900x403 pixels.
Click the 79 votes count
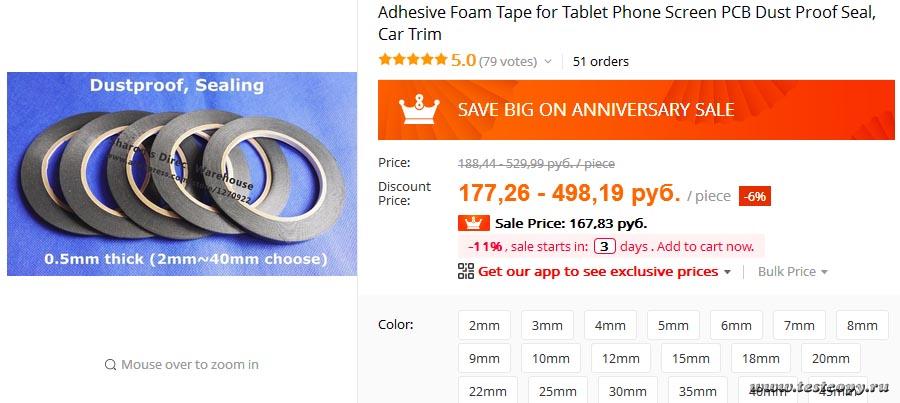(x=508, y=62)
